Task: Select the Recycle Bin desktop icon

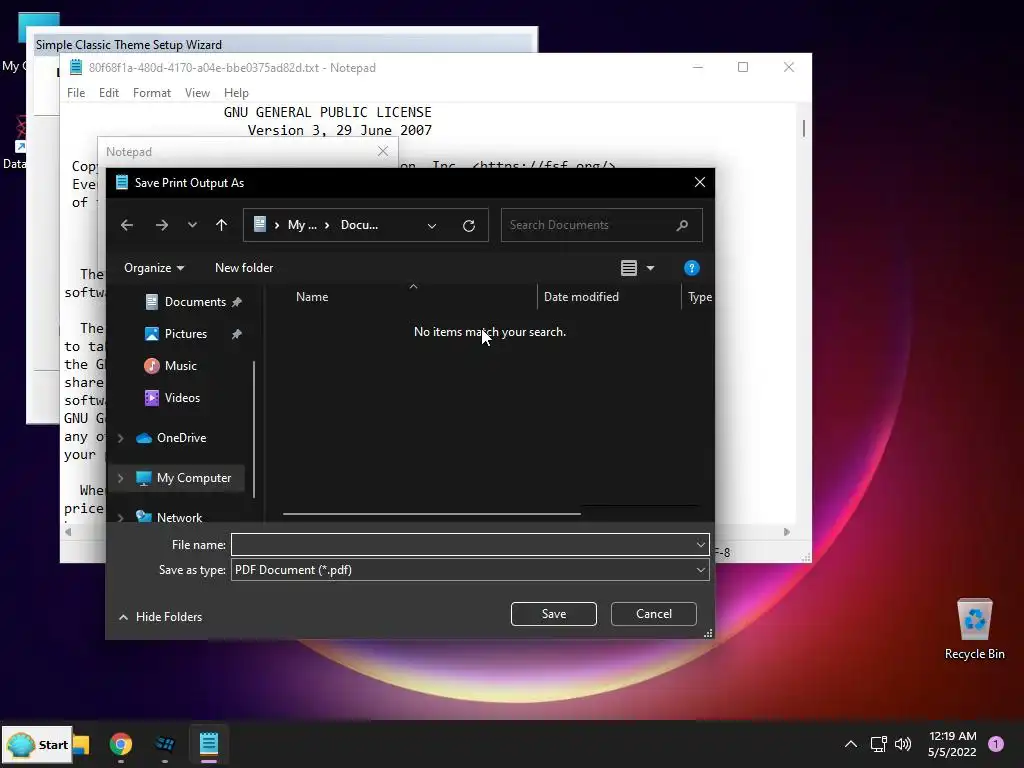Action: [974, 630]
